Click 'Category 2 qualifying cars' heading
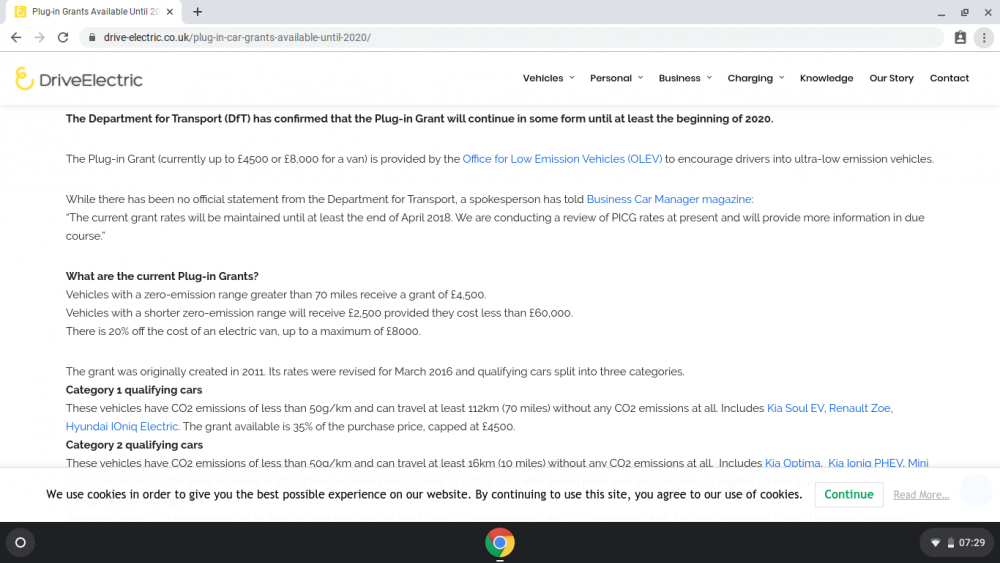The image size is (1000, 563). [134, 445]
